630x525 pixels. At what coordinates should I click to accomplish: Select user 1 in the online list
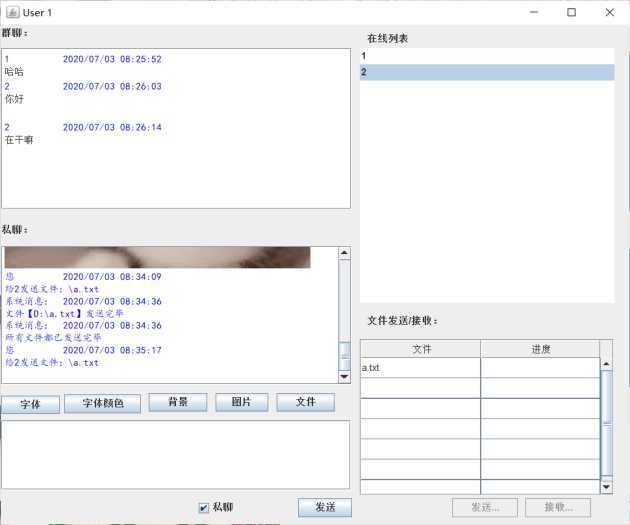pos(487,56)
